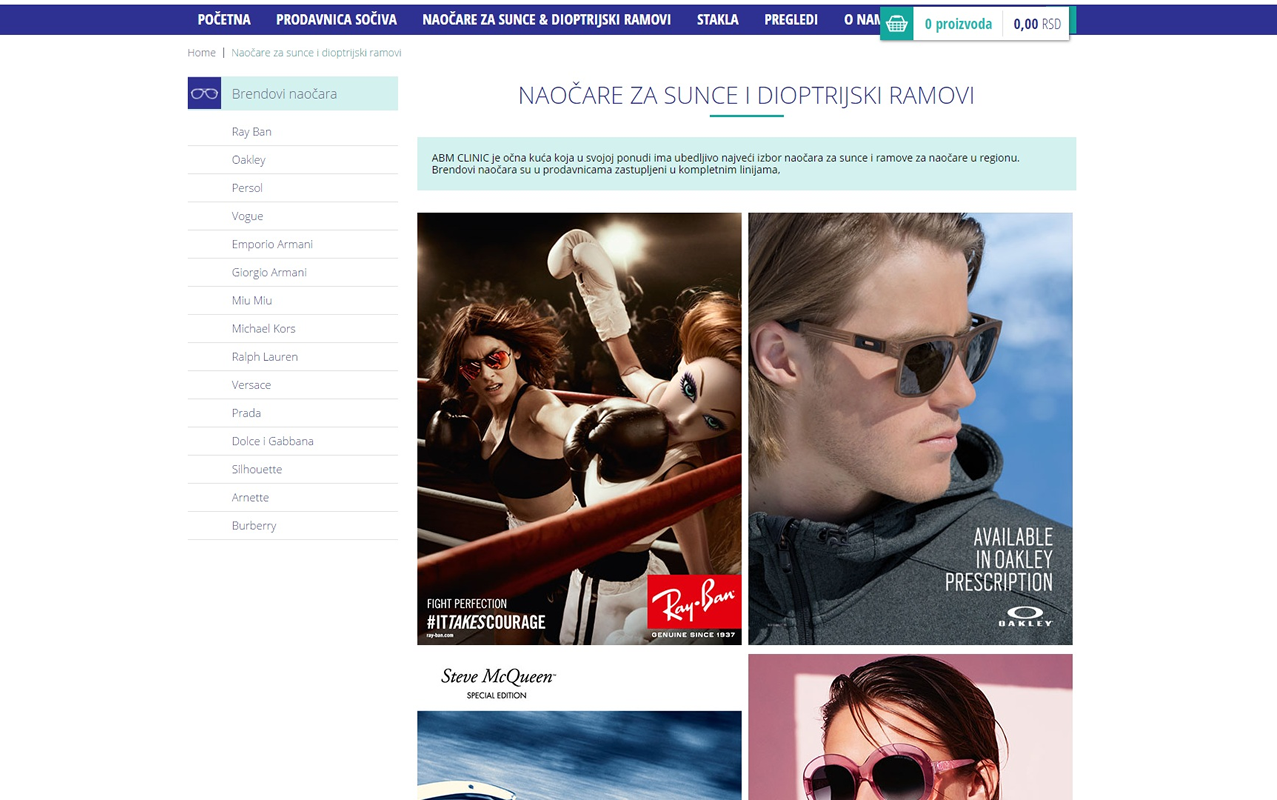Open the Oakley brand in sidebar
The image size is (1277, 800).
(x=248, y=160)
